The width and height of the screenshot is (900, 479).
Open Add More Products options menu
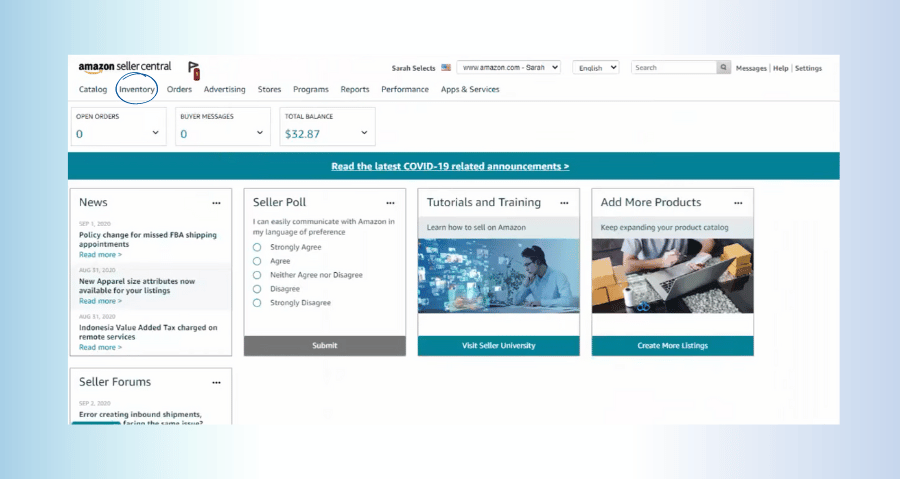738,203
